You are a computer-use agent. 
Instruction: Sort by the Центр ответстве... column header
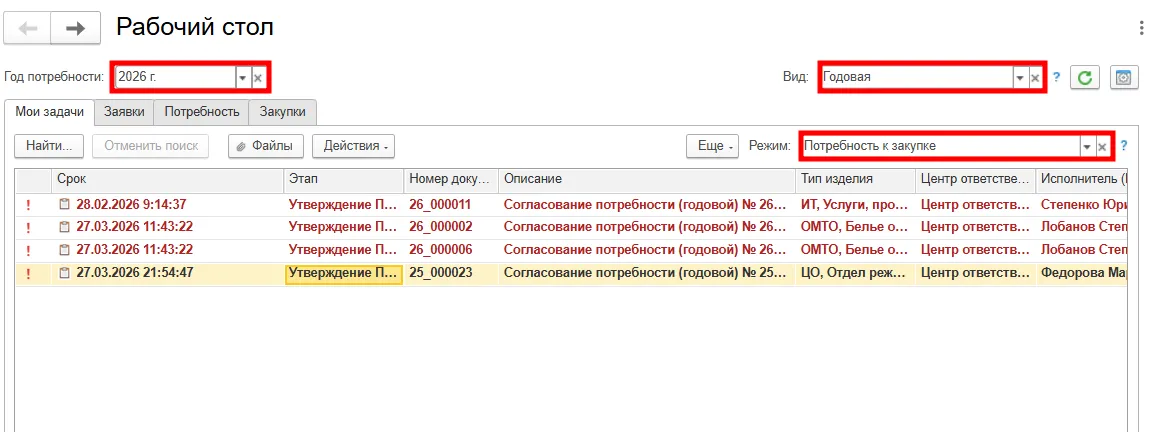click(975, 179)
